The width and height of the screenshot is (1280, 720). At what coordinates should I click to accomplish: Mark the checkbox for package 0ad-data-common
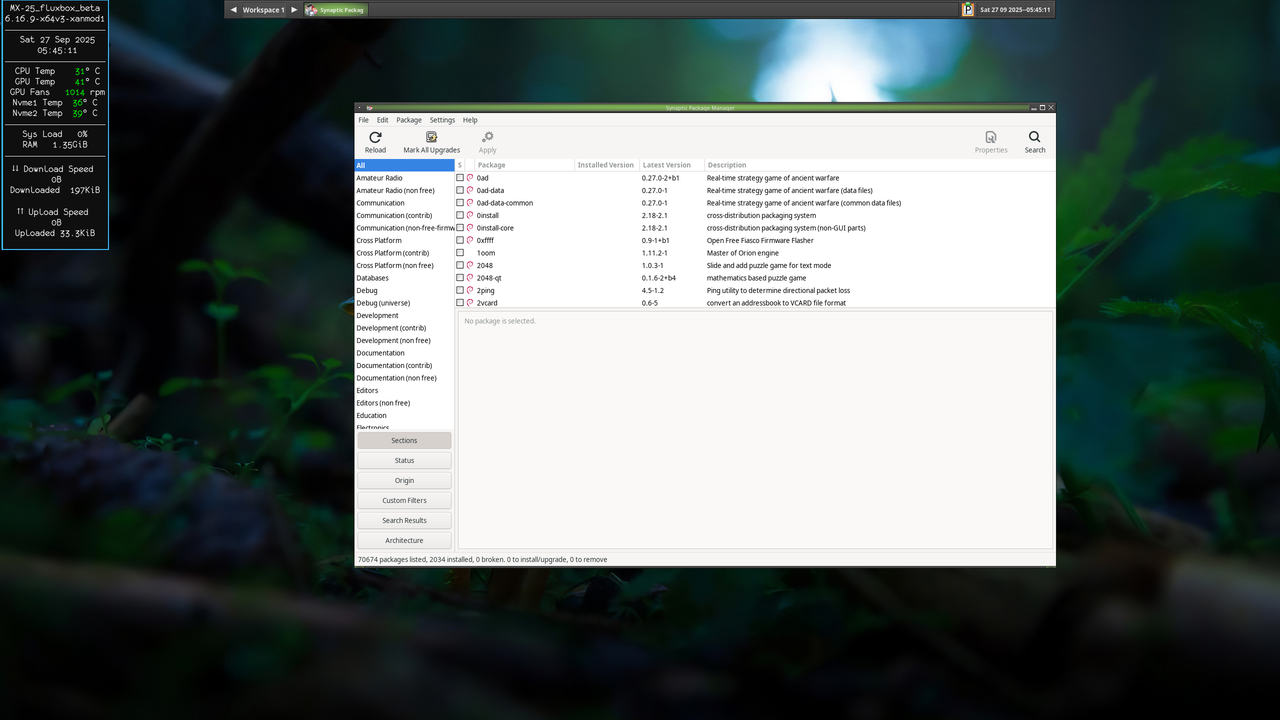point(460,203)
